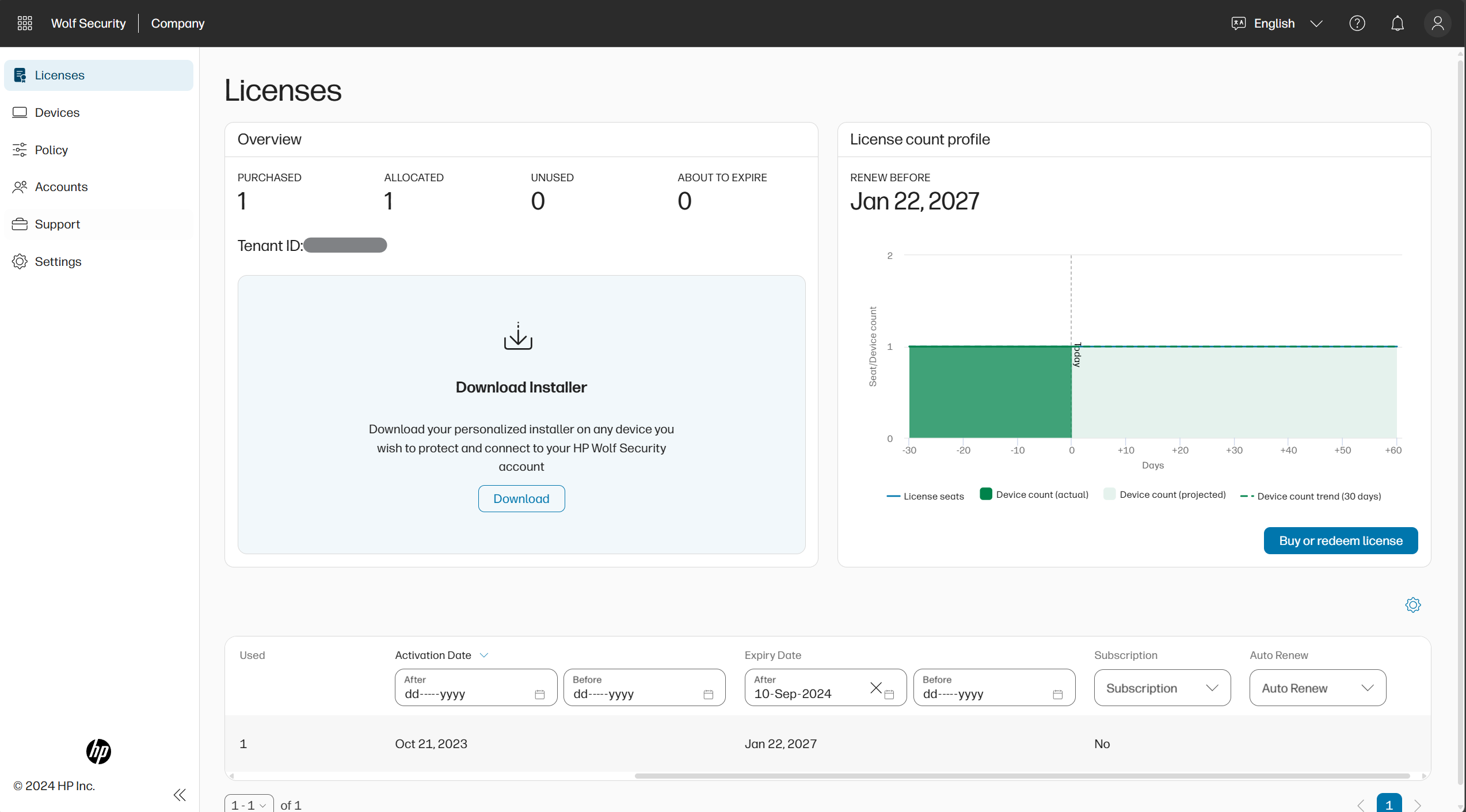The width and height of the screenshot is (1466, 812).
Task: Open the Policy sidebar section
Action: tap(98, 150)
